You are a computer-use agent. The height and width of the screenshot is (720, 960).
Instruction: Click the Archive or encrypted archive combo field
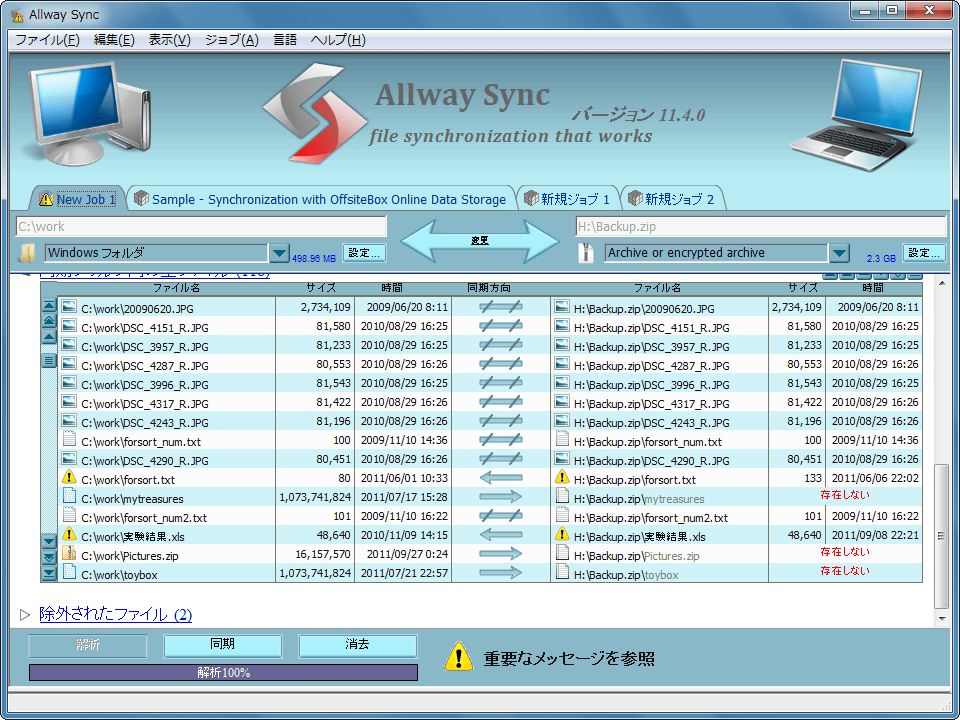point(717,253)
